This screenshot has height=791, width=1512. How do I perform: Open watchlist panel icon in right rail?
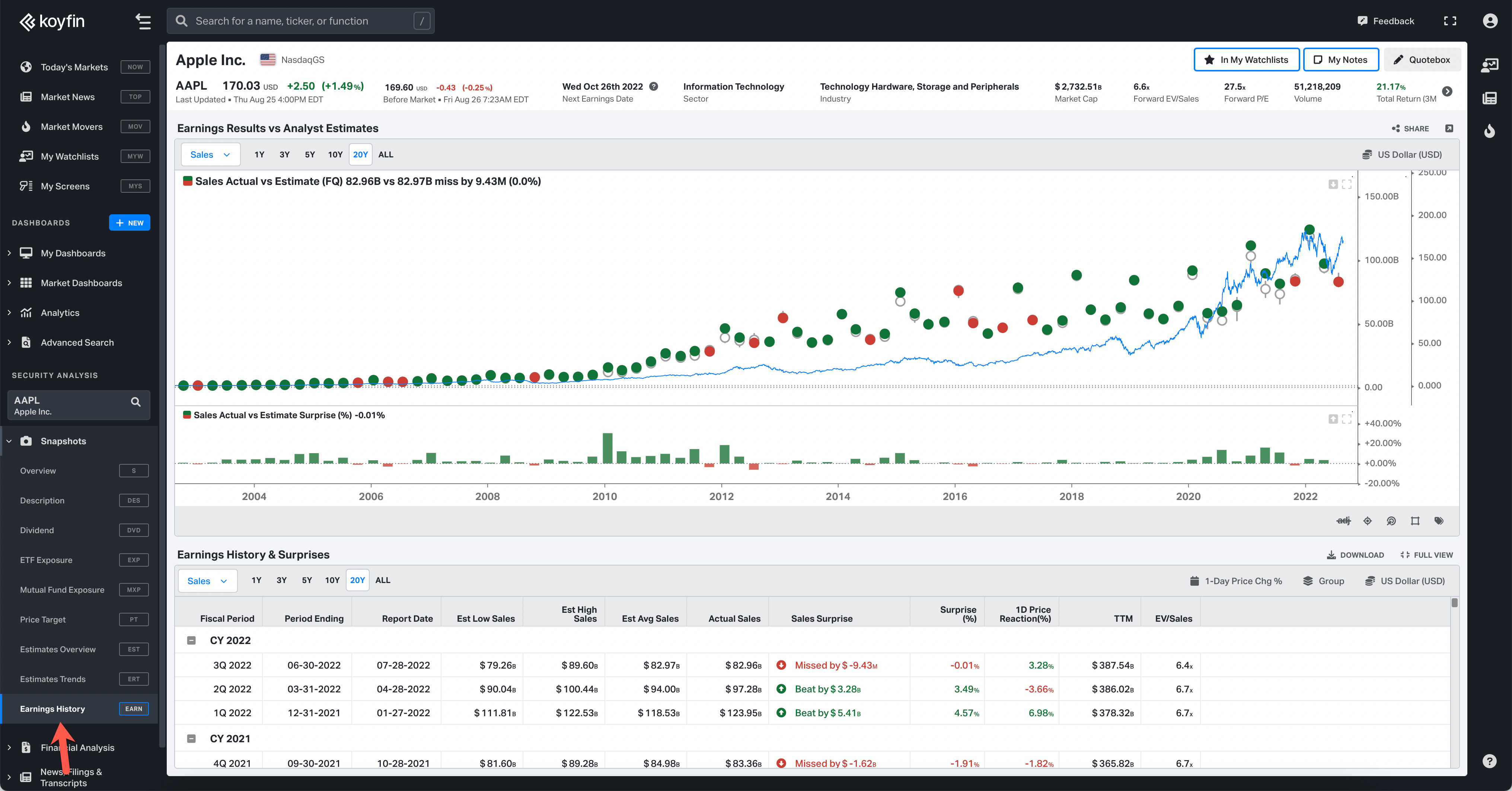tap(1490, 65)
